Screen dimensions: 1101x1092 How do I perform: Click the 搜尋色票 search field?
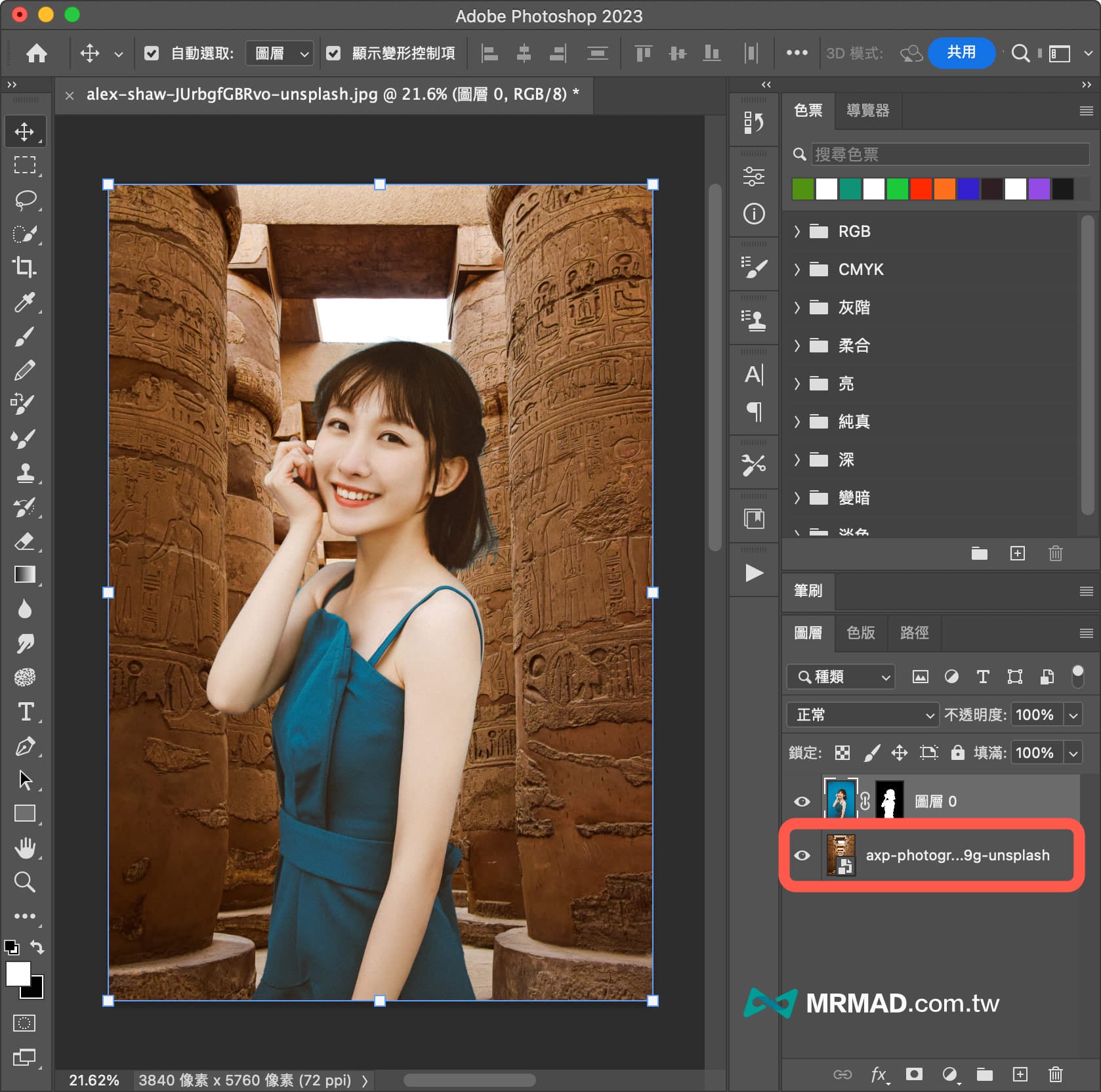click(x=950, y=154)
